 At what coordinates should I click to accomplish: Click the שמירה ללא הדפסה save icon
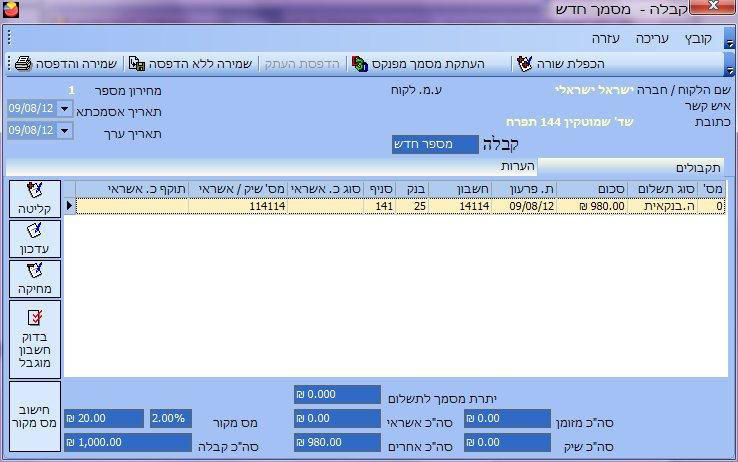(137, 64)
